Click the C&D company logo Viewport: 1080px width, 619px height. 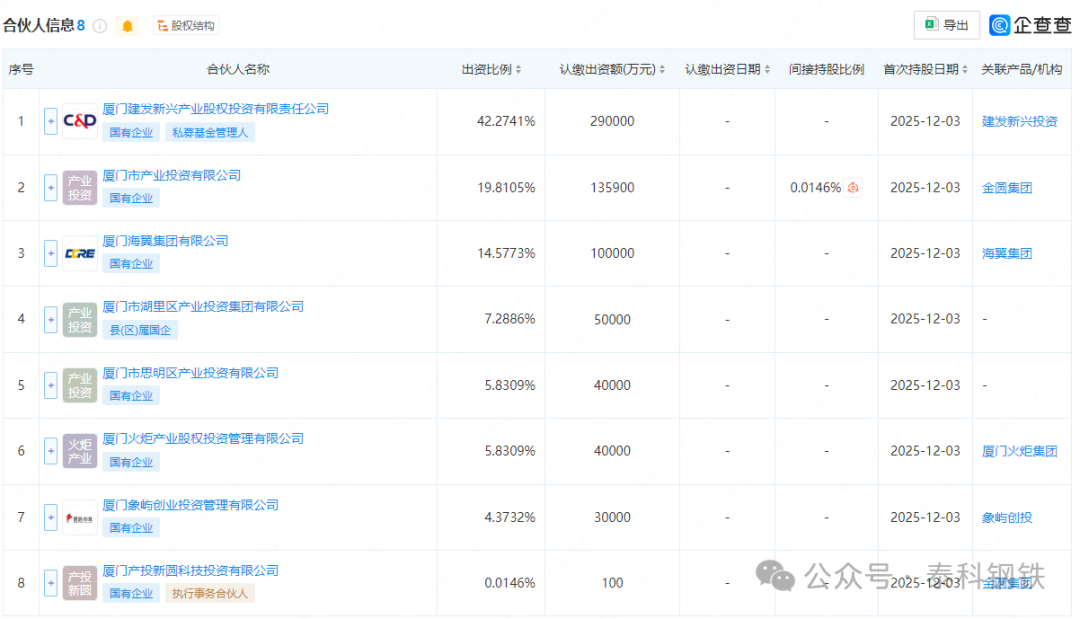(x=80, y=121)
